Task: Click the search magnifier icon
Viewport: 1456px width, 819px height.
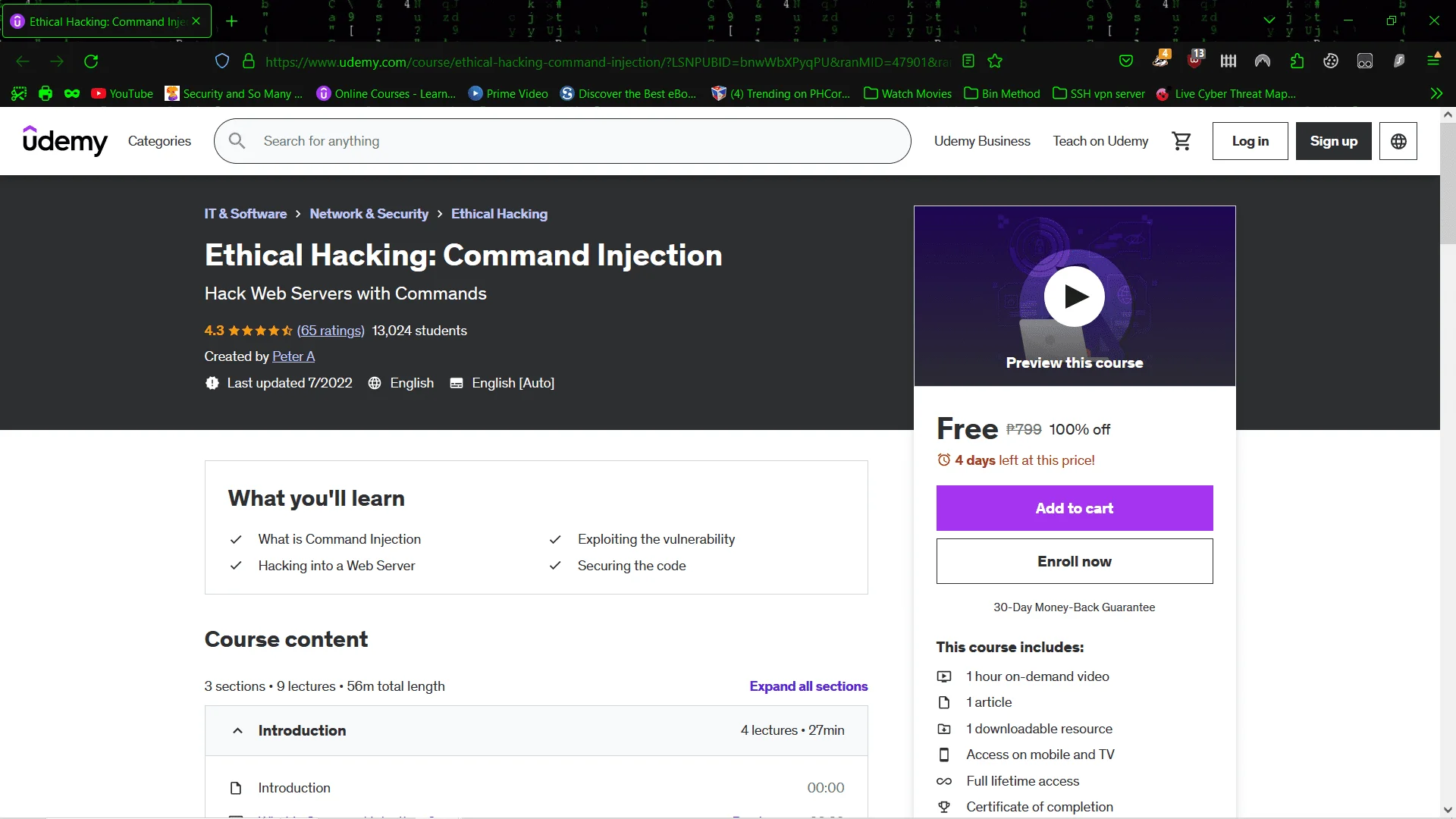Action: pyautogui.click(x=237, y=141)
